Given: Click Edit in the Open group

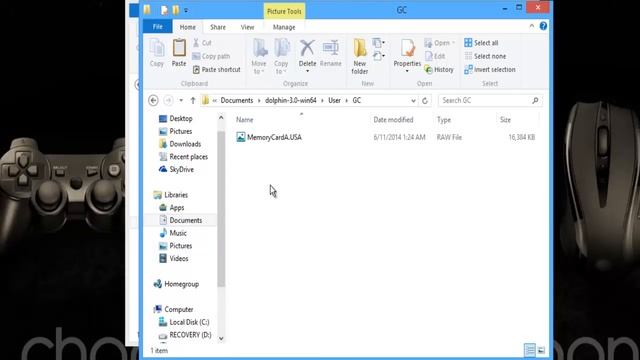Looking at the screenshot, I should click(435, 56).
